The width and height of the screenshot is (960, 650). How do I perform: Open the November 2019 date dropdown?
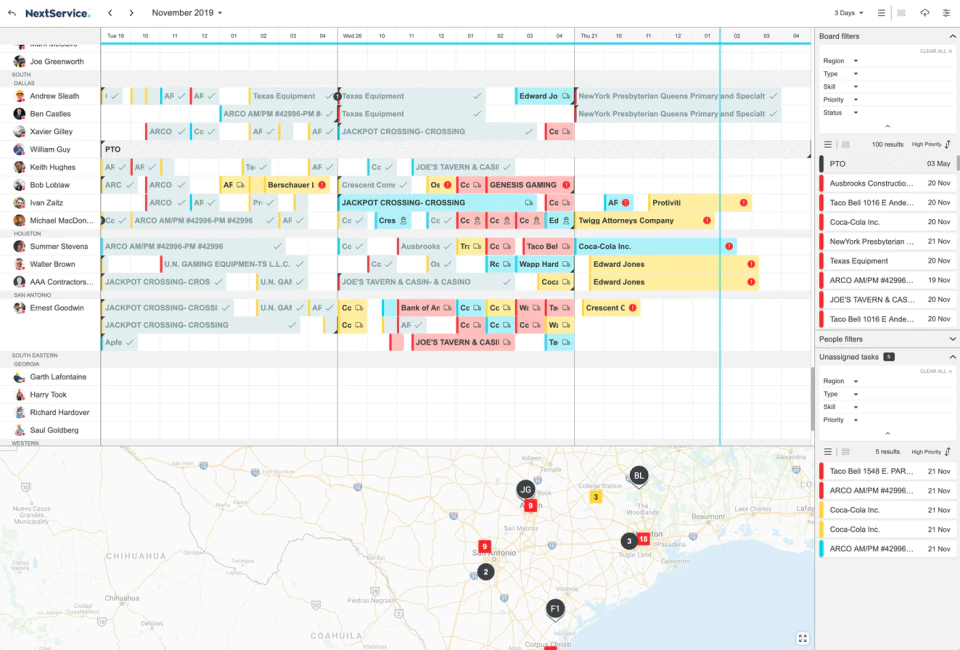coord(187,13)
